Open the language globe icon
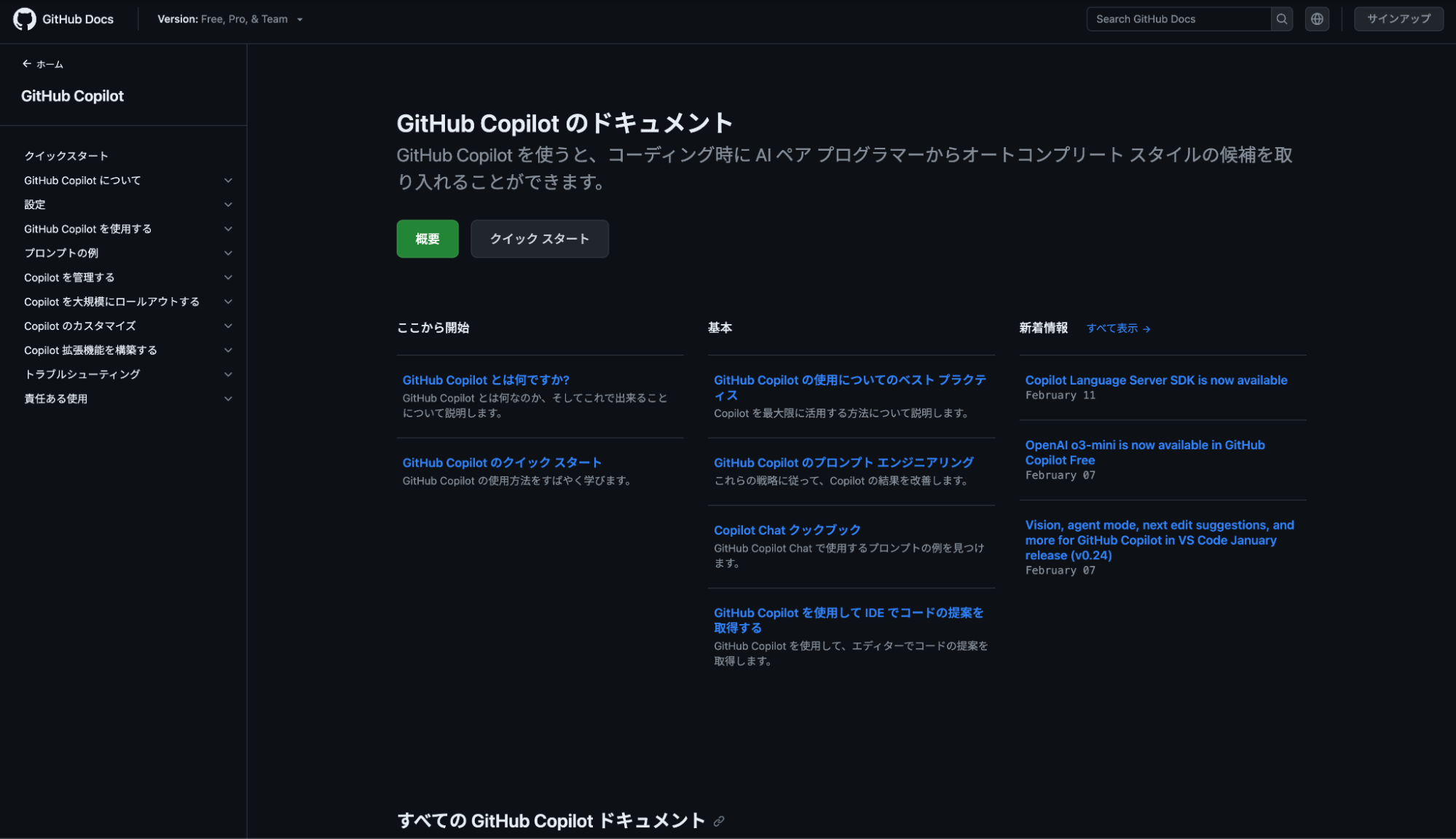1456x839 pixels. [x=1317, y=19]
